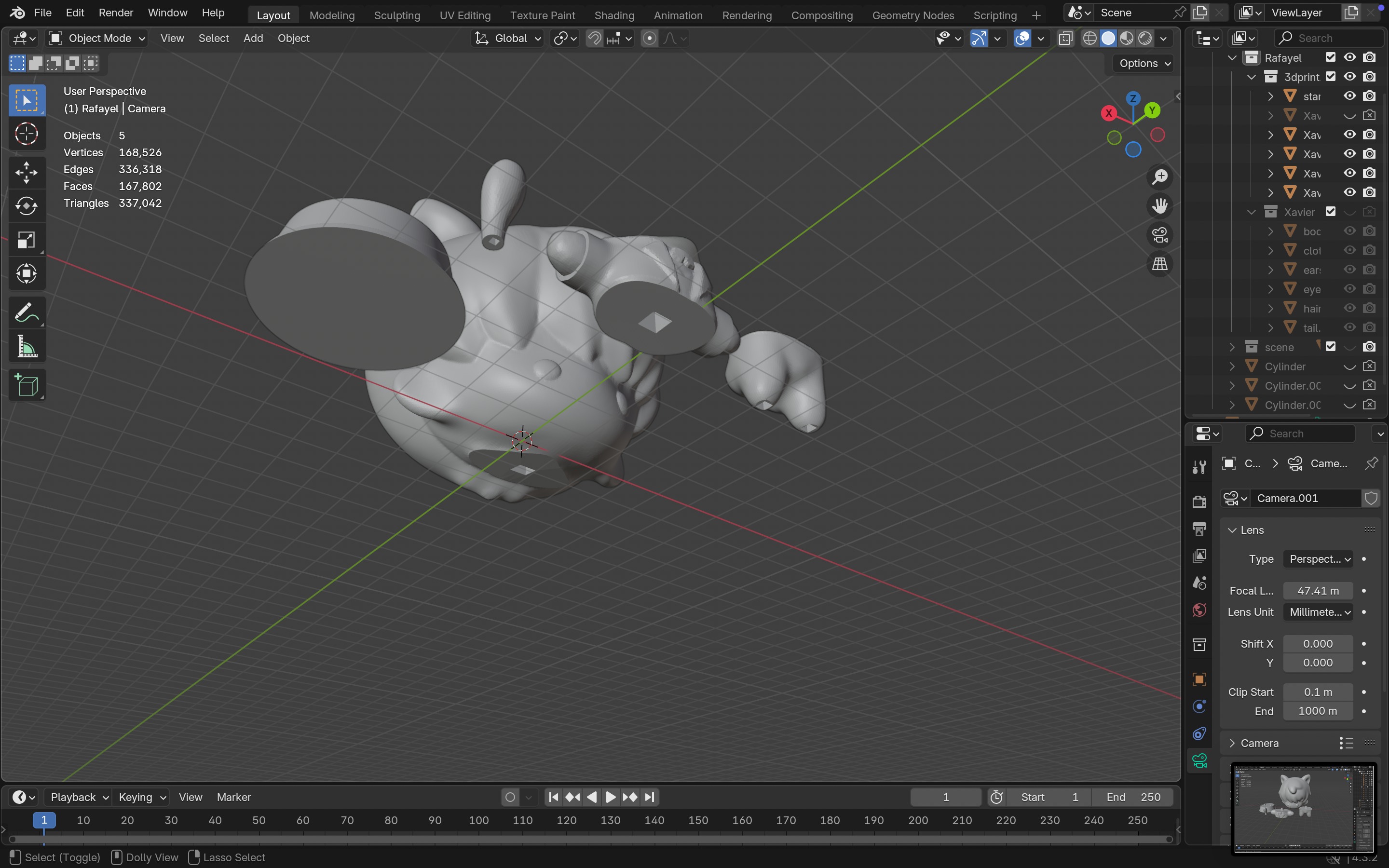Switch to the Shading workspace tab
The image size is (1389, 868).
[x=614, y=15]
